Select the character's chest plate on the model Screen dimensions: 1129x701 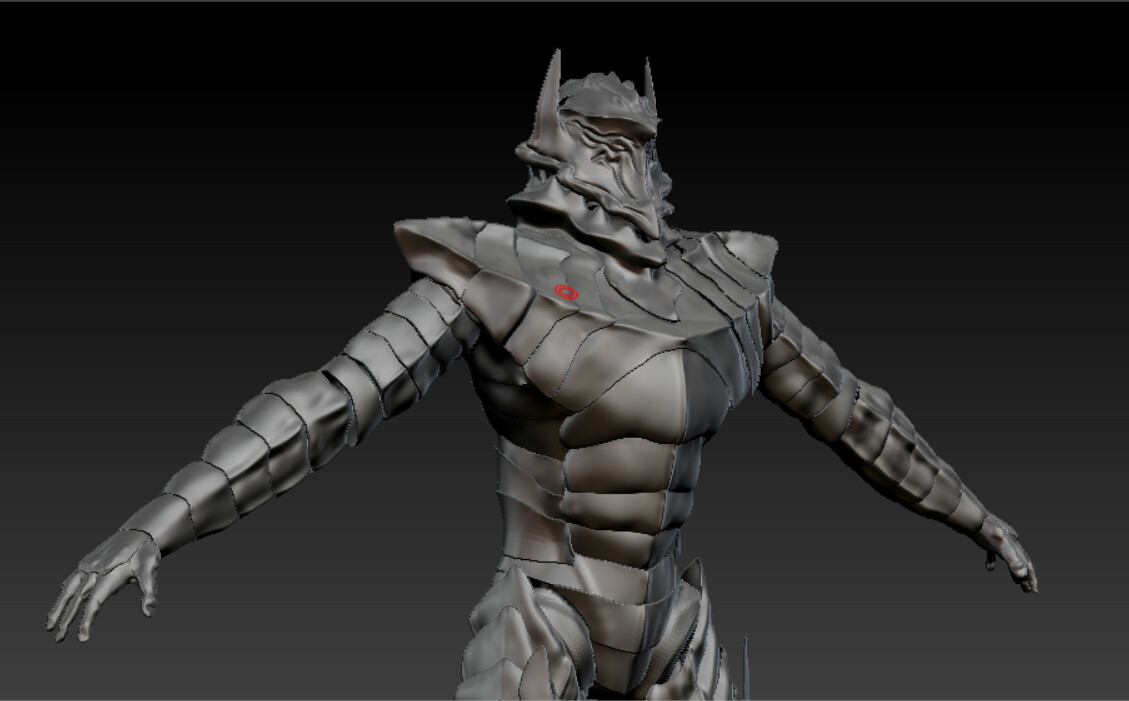pos(632,392)
